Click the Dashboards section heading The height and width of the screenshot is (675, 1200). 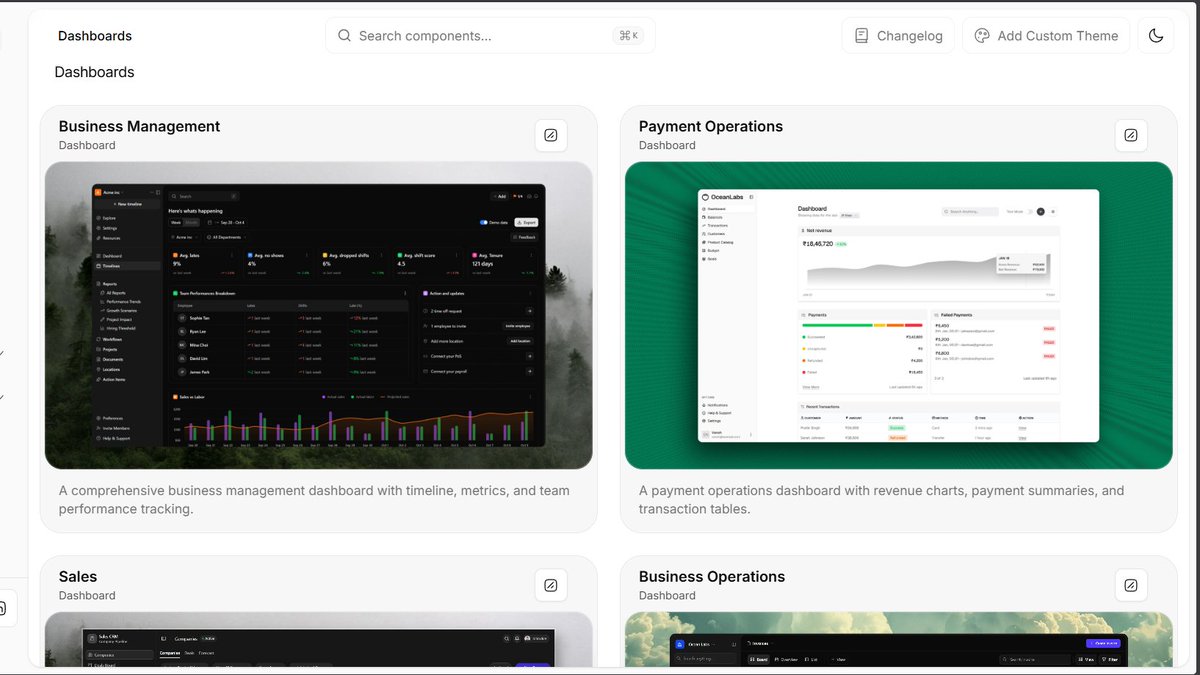click(94, 72)
